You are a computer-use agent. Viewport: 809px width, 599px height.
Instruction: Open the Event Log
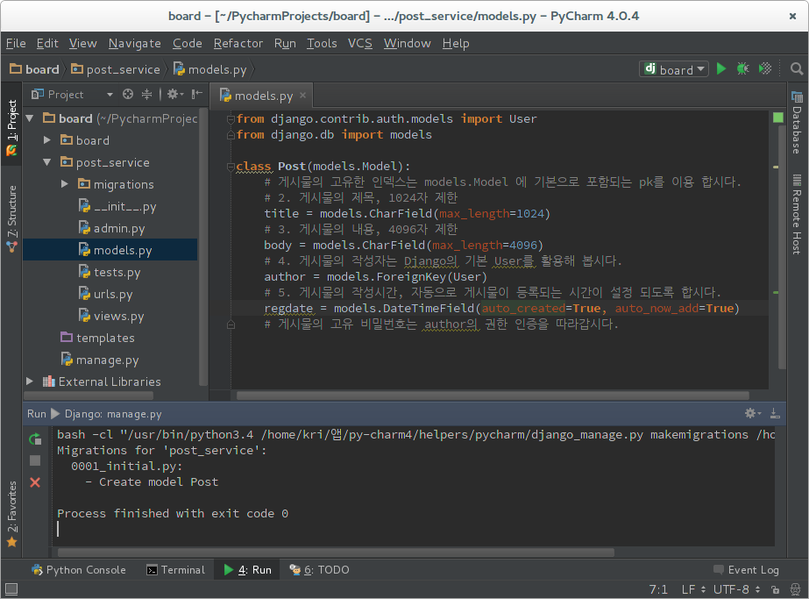pos(747,570)
